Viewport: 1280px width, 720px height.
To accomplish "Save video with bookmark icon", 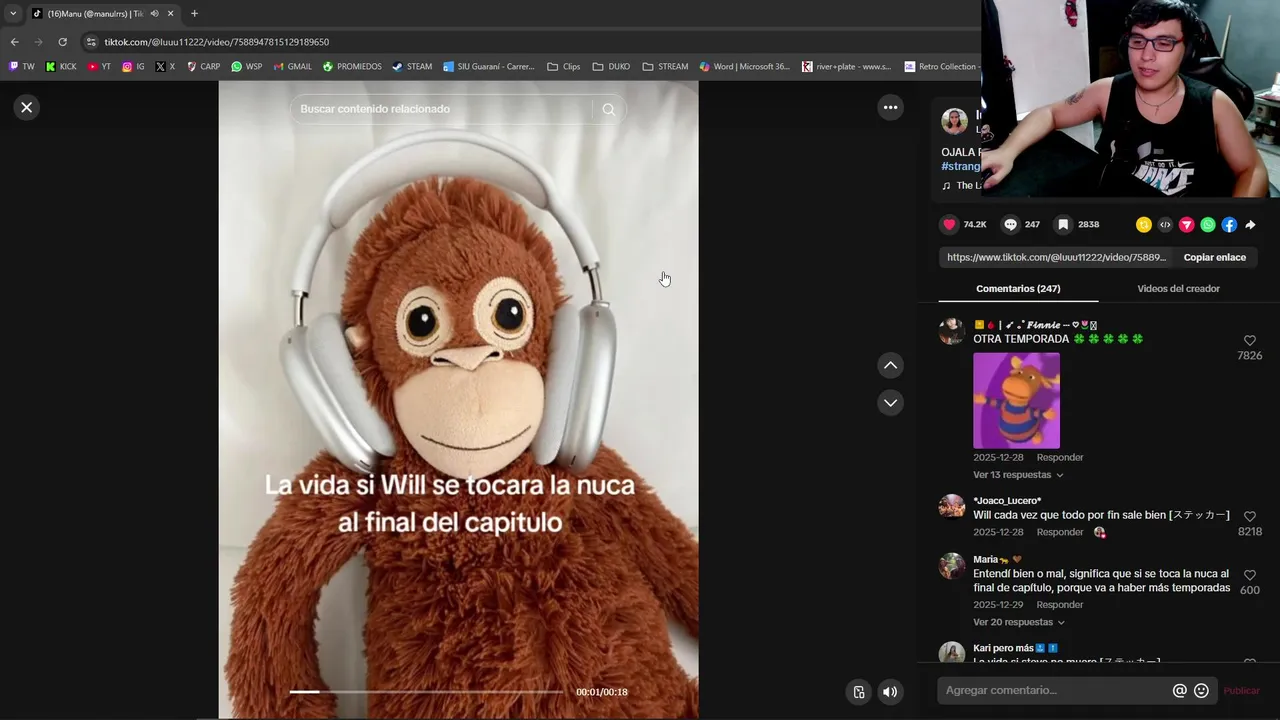I will (x=1063, y=225).
